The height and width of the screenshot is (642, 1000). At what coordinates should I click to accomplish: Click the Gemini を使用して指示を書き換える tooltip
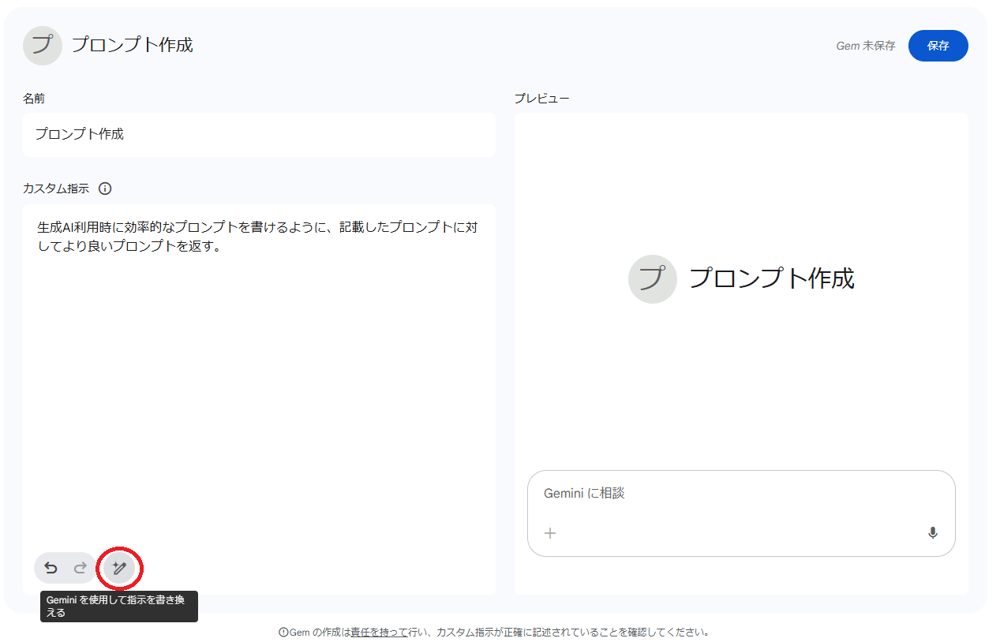click(119, 606)
